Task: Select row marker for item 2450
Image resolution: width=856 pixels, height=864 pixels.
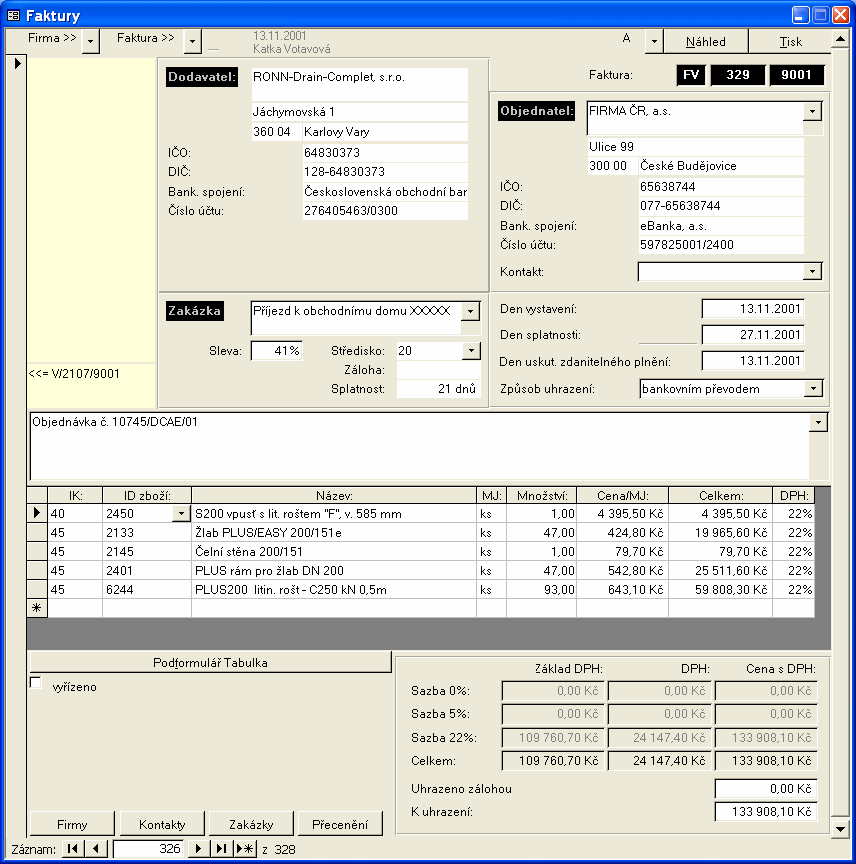Action: point(37,513)
